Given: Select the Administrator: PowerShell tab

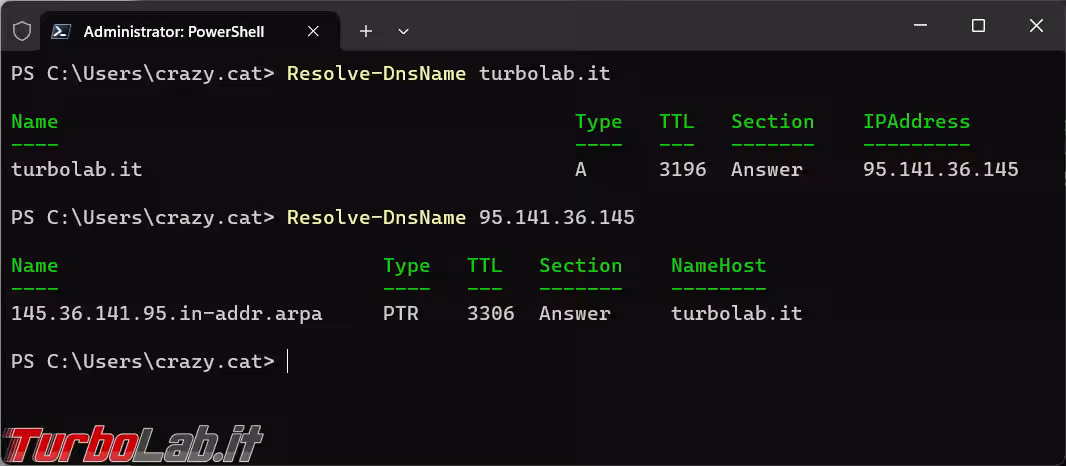Looking at the screenshot, I should pyautogui.click(x=174, y=31).
